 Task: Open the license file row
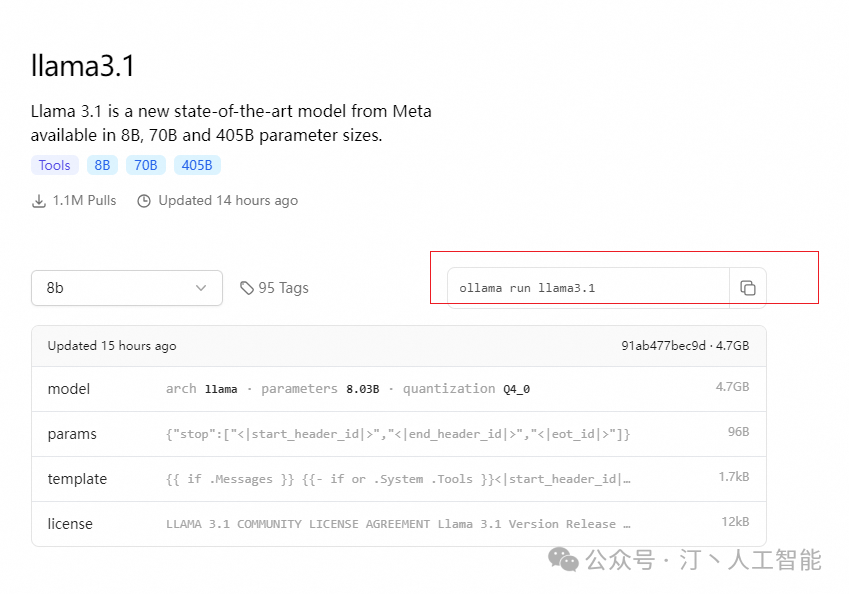pyautogui.click(x=398, y=524)
